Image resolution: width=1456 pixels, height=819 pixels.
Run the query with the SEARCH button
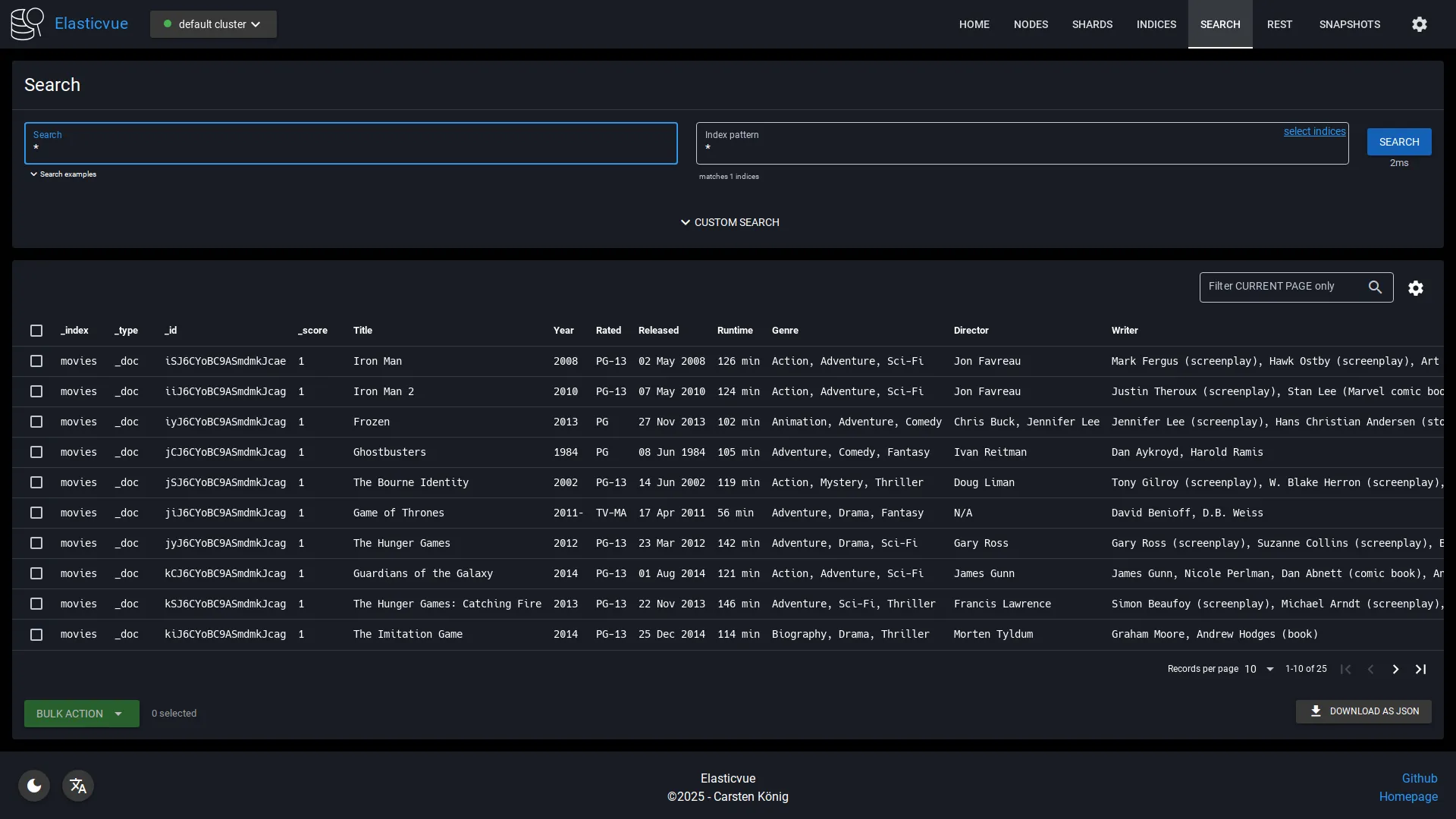point(1398,141)
